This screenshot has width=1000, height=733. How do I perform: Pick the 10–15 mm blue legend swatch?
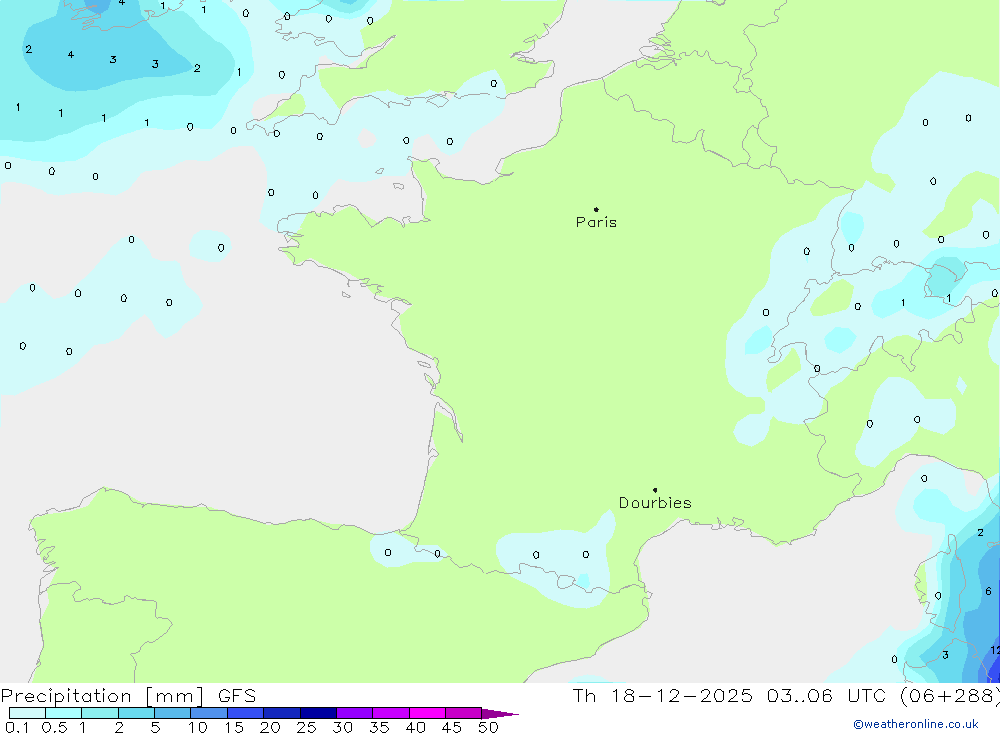point(209,713)
